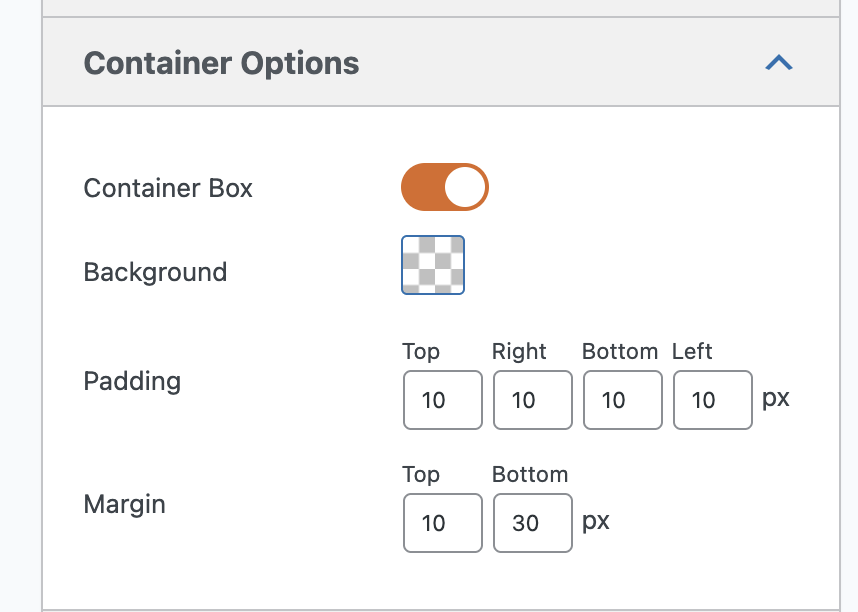Click the Margin Top input field

click(x=443, y=522)
